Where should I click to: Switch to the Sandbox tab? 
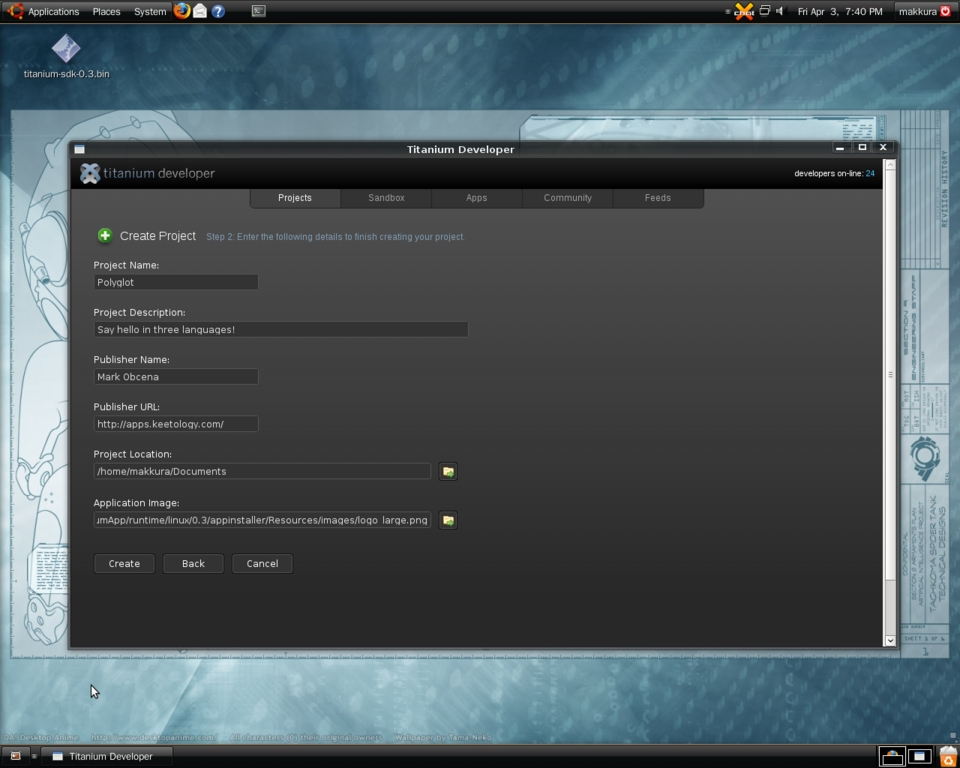386,198
